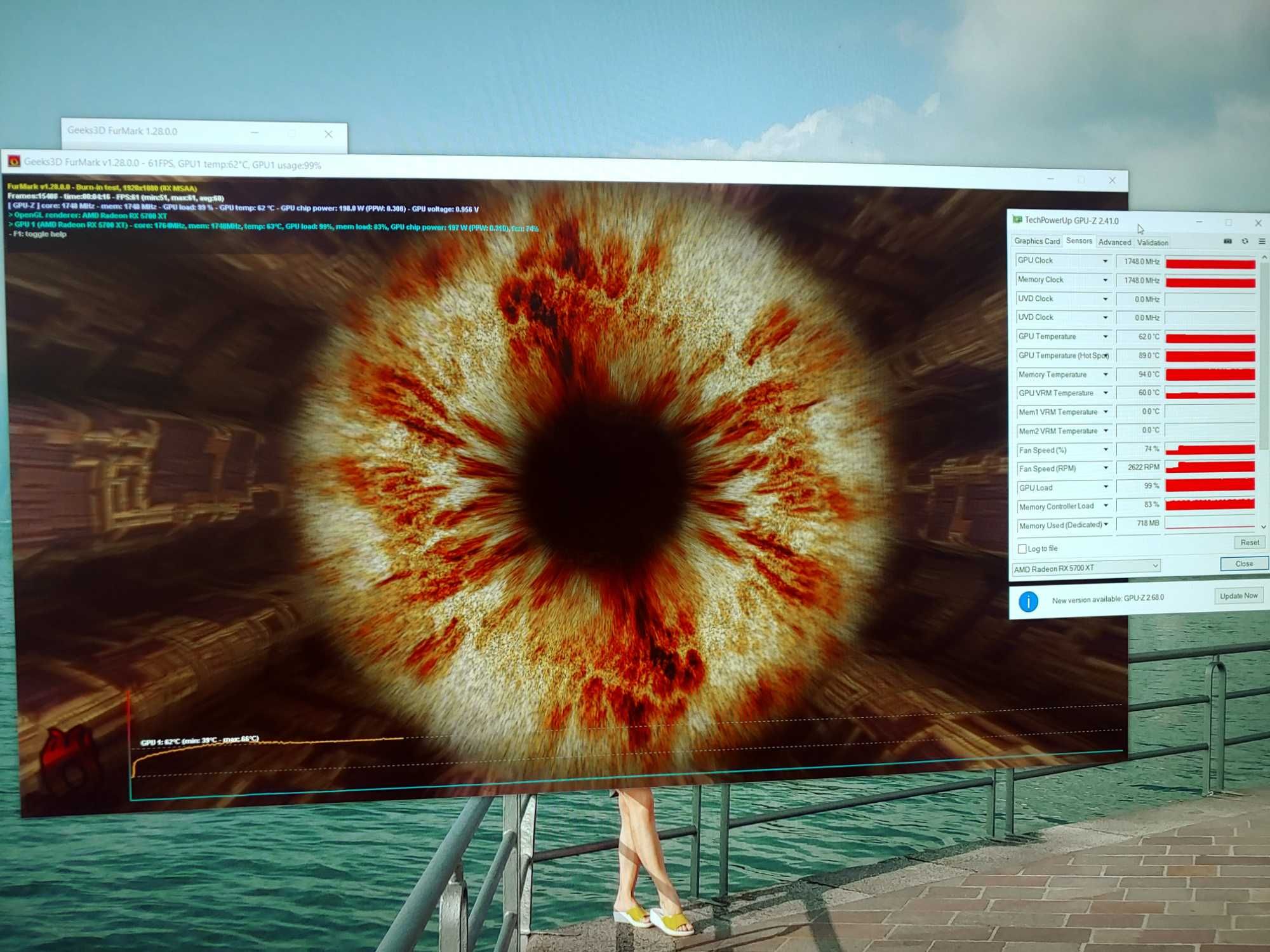Open the GPU Clock sensor dropdown

(x=1105, y=261)
